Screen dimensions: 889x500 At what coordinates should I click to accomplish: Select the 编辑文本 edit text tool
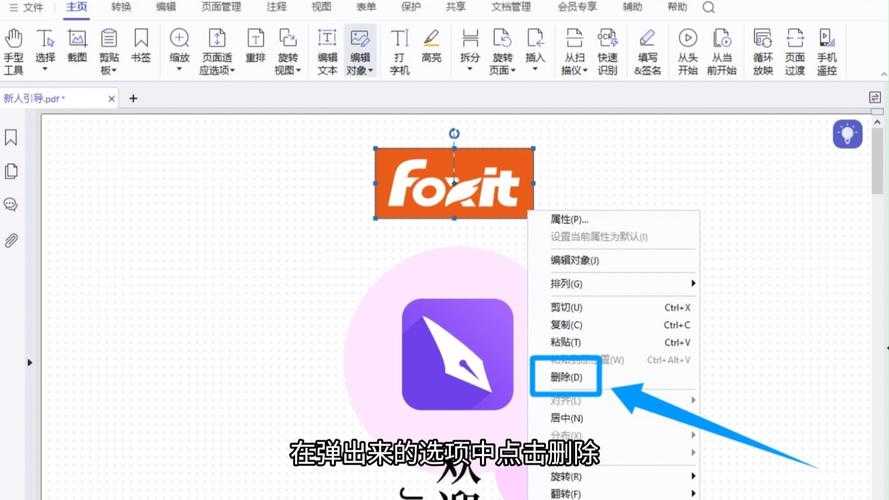(327, 50)
